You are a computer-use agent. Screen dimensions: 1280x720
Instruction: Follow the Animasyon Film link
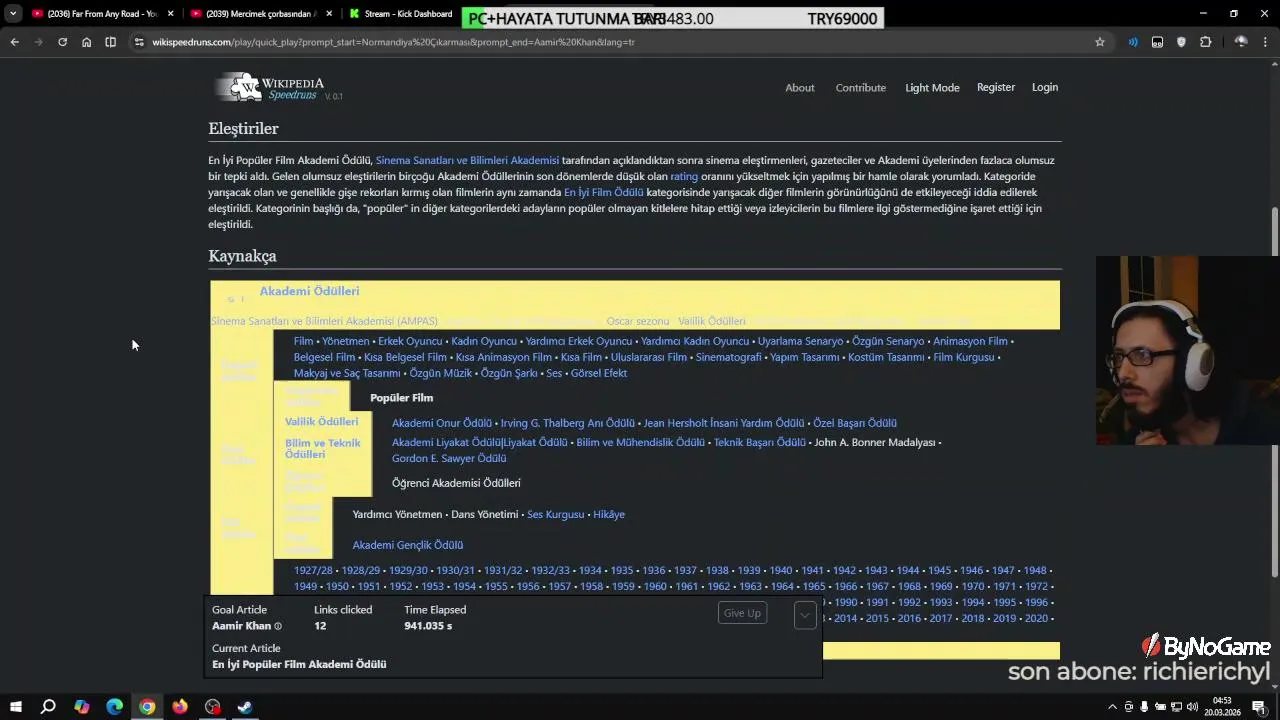[970, 341]
